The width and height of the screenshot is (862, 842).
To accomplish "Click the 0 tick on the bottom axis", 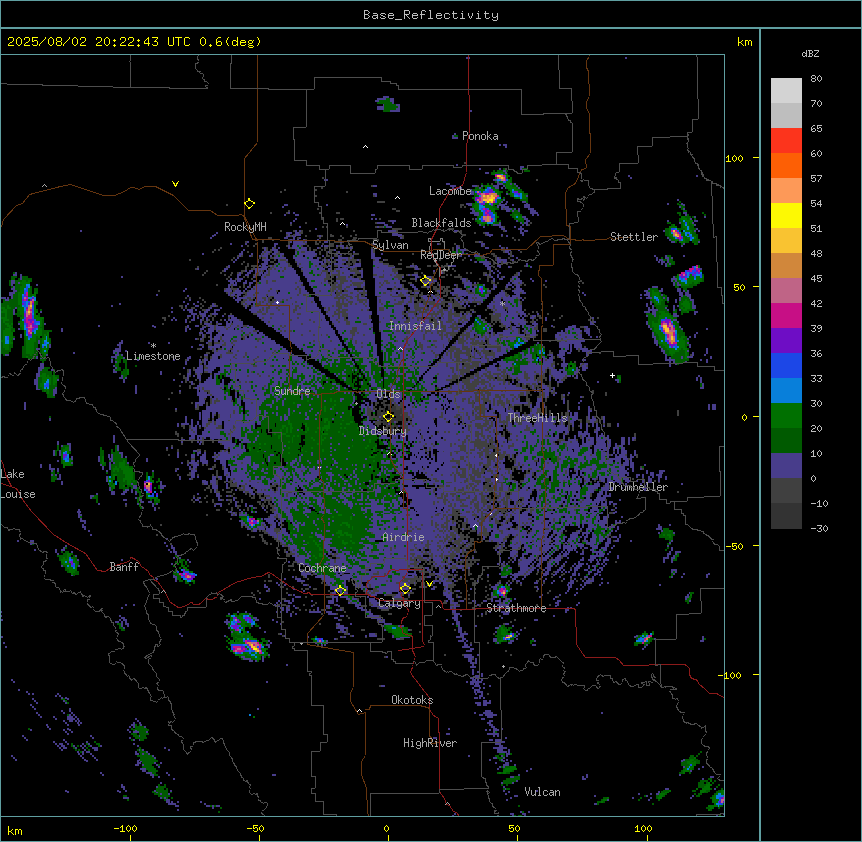I will click(386, 829).
